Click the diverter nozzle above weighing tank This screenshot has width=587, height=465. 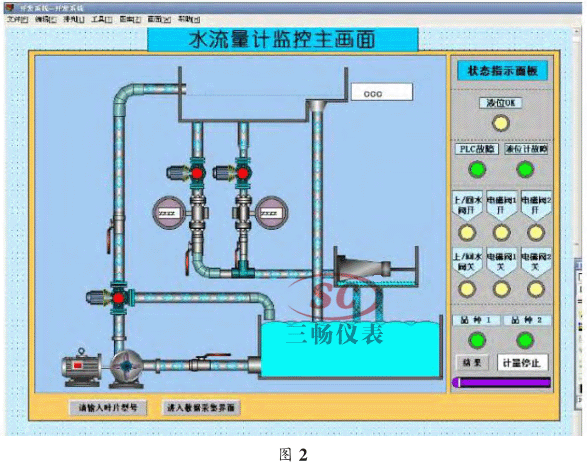pyautogui.click(x=363, y=268)
